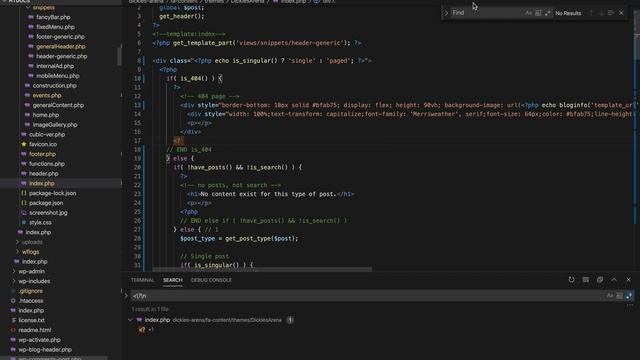Open header-generic.php file
Viewport: 640px width, 360px height.
tap(61, 56)
